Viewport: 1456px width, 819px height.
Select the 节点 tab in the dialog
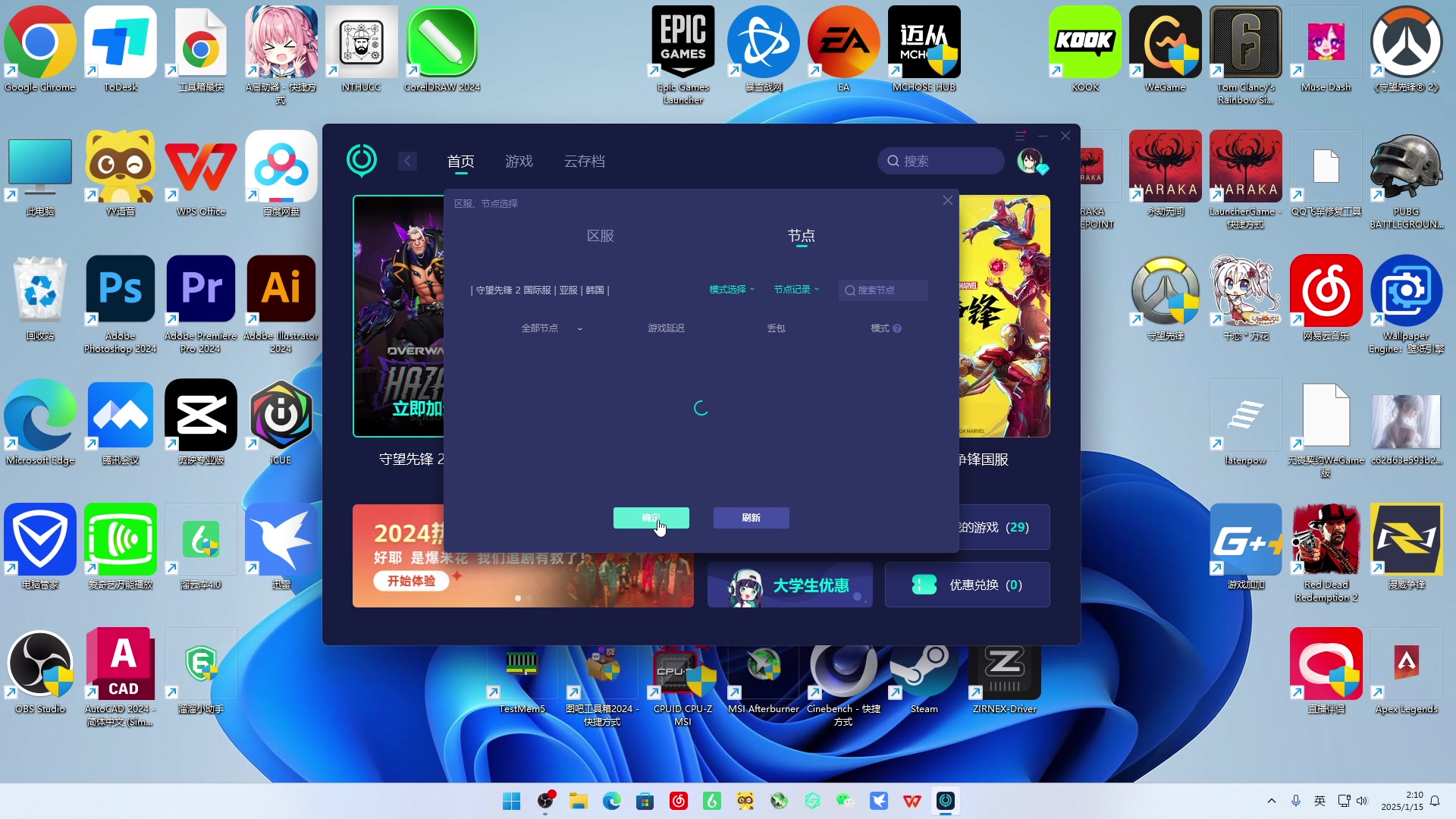[x=801, y=236]
